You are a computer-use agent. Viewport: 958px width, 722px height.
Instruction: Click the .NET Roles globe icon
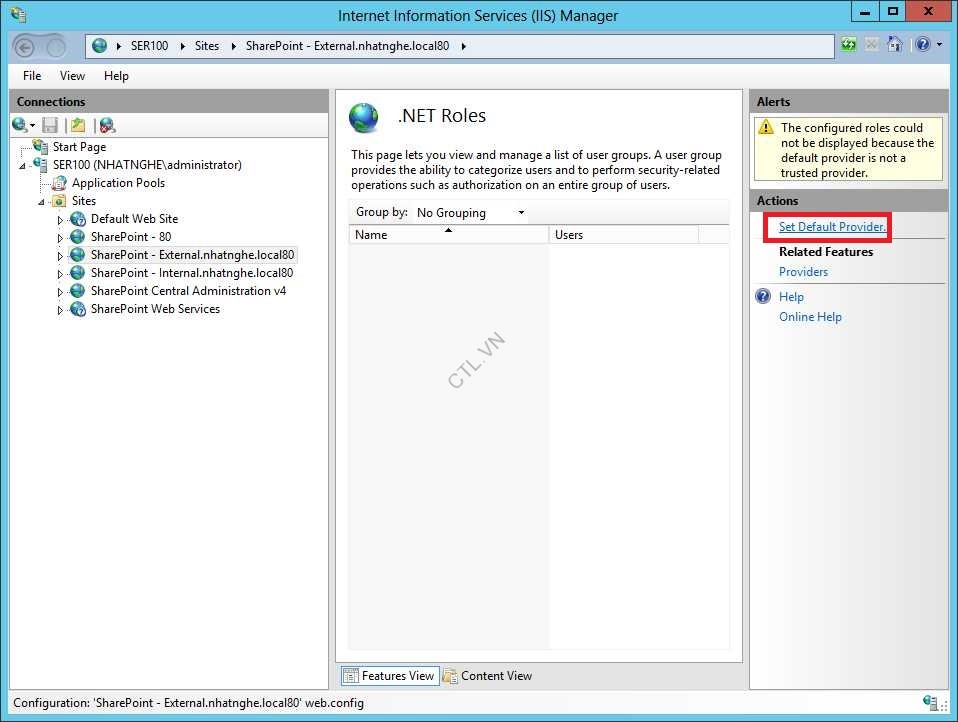(364, 117)
